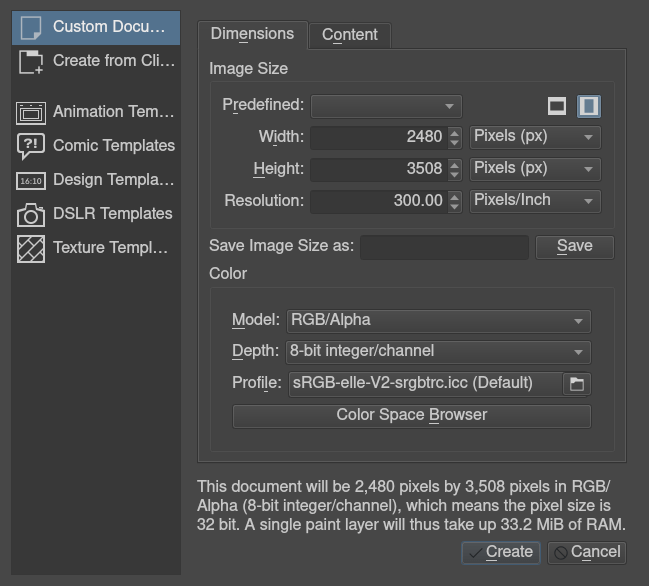Toggle portrait orientation button
Viewport: 649px width, 586px height.
pos(589,106)
